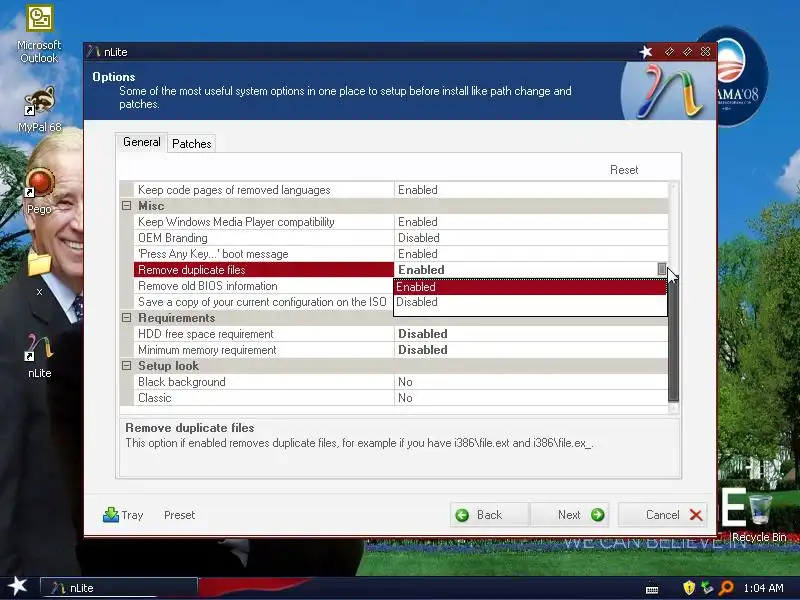This screenshot has width=800, height=600.
Task: Select HDD free space requirement value
Action: point(531,334)
